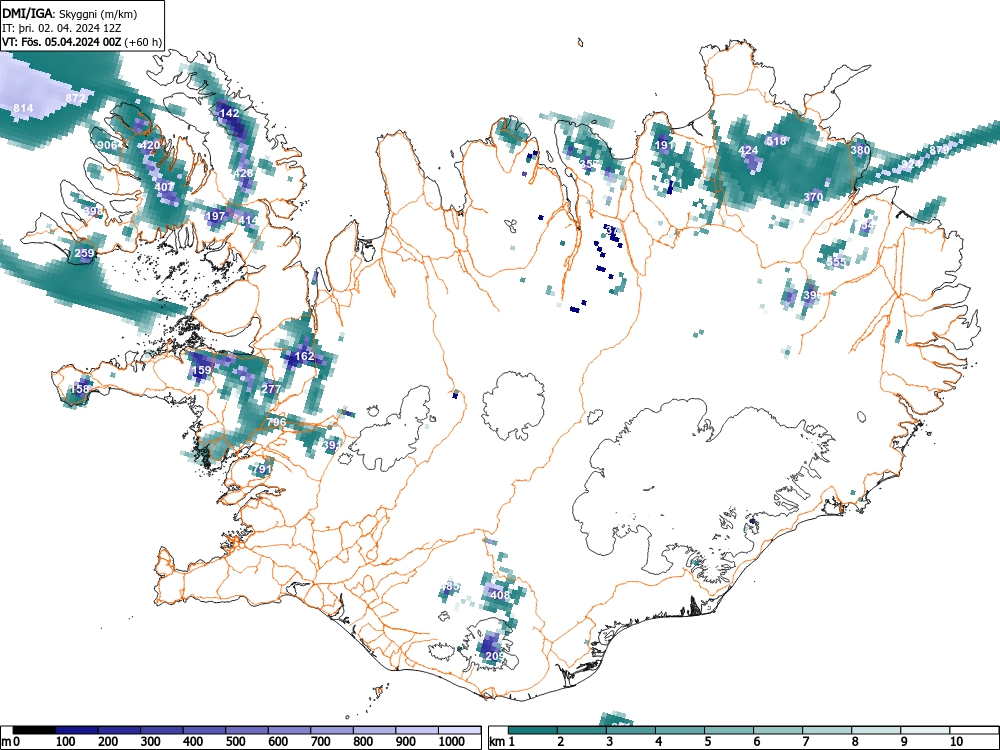The width and height of the screenshot is (1000, 750).
Task: Click the '420' value in the Westfjords
Action: pyautogui.click(x=150, y=145)
